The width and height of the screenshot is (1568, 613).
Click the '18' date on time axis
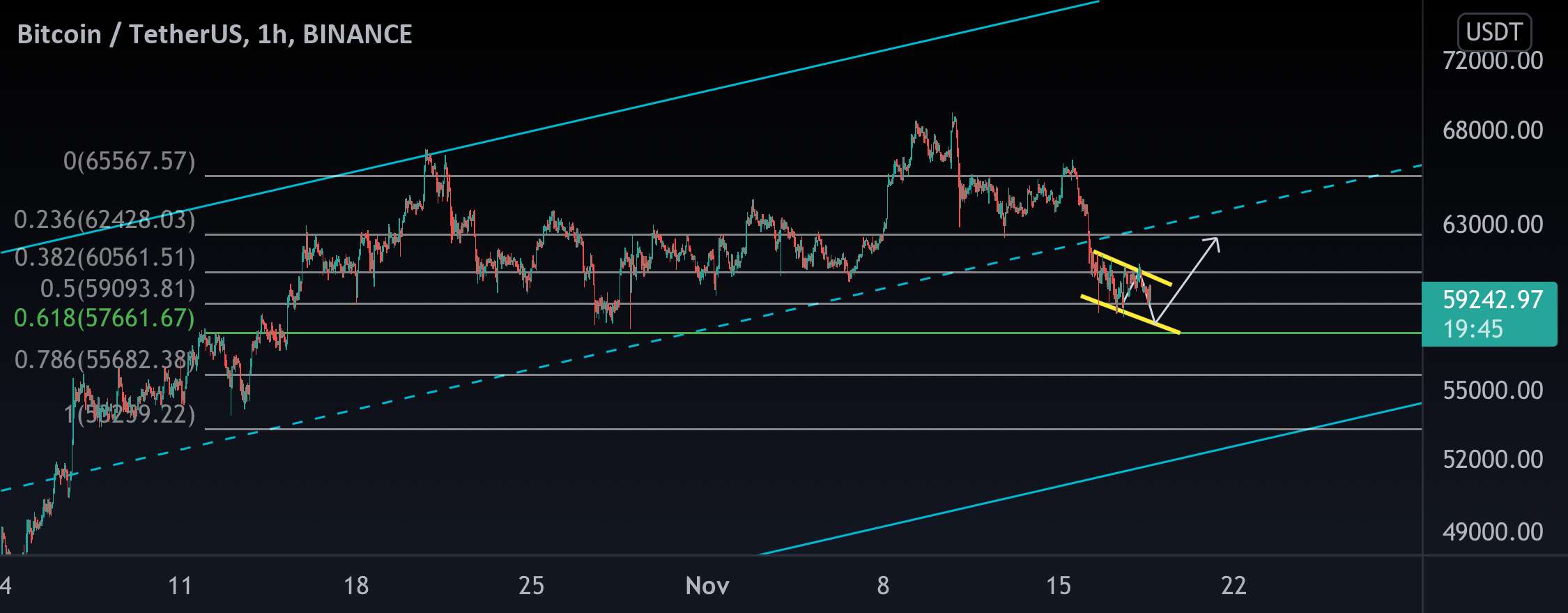point(356,586)
